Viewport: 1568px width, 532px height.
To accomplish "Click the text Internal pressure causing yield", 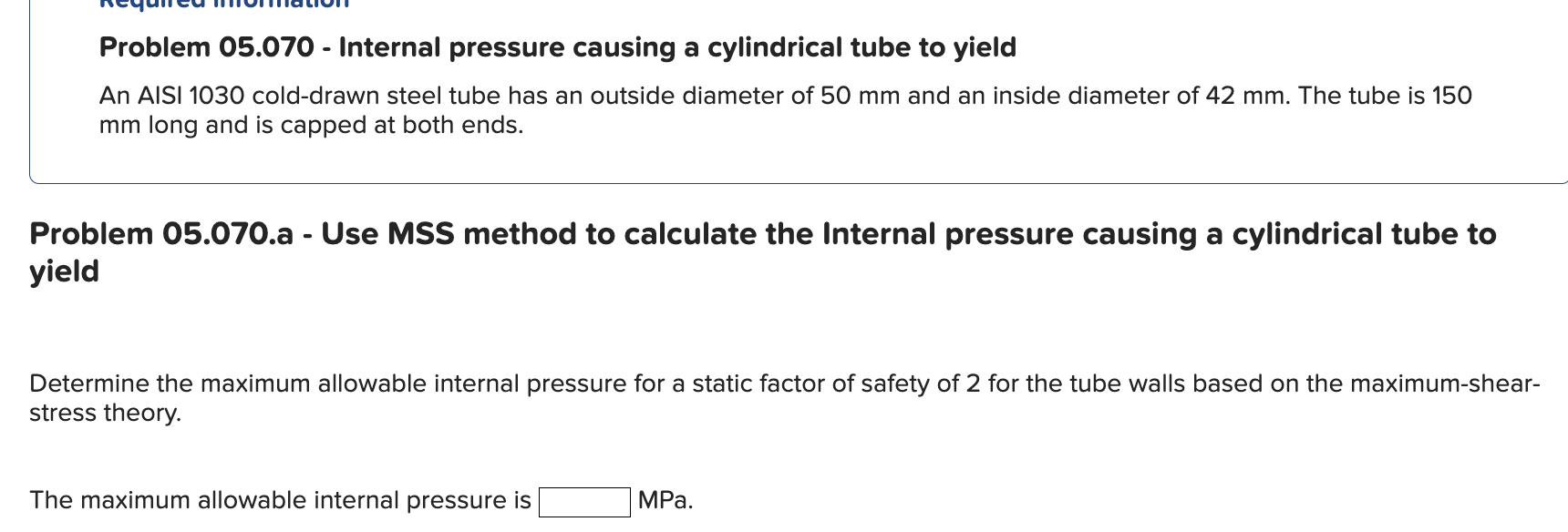I will (675, 47).
